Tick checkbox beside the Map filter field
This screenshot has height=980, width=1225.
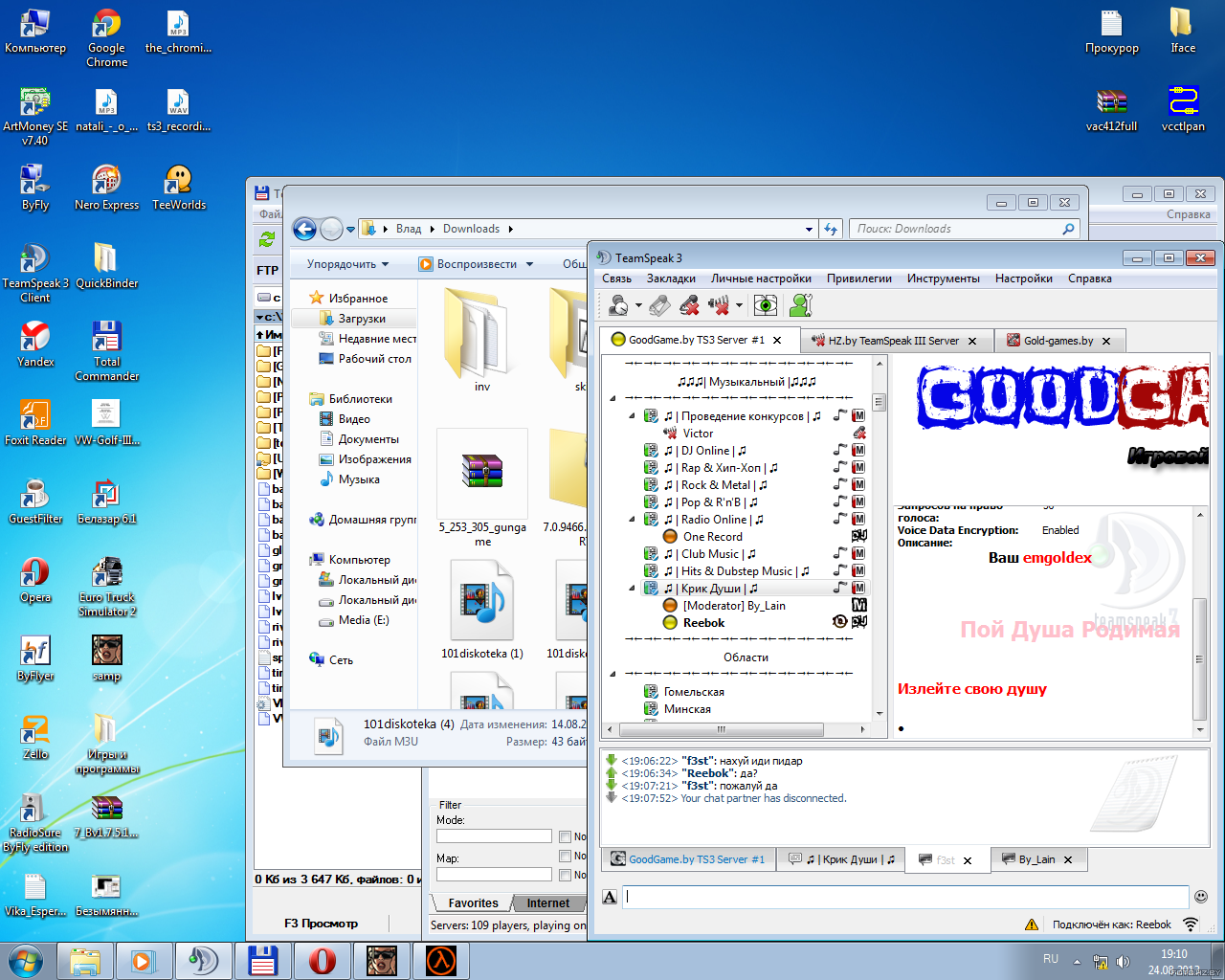point(565,875)
